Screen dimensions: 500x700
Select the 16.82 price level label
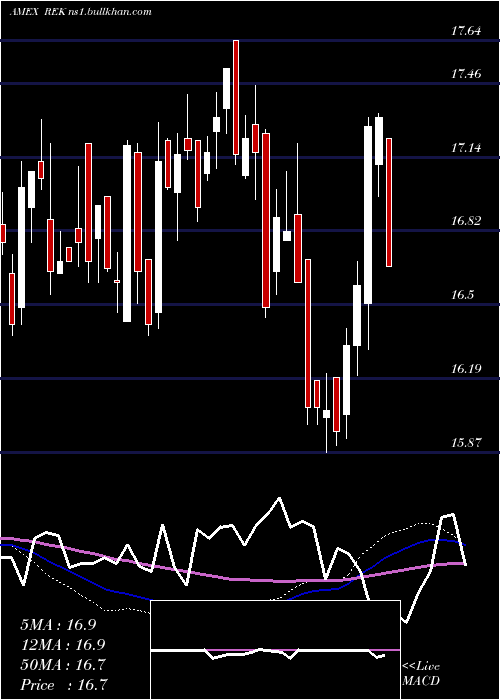coord(466,221)
